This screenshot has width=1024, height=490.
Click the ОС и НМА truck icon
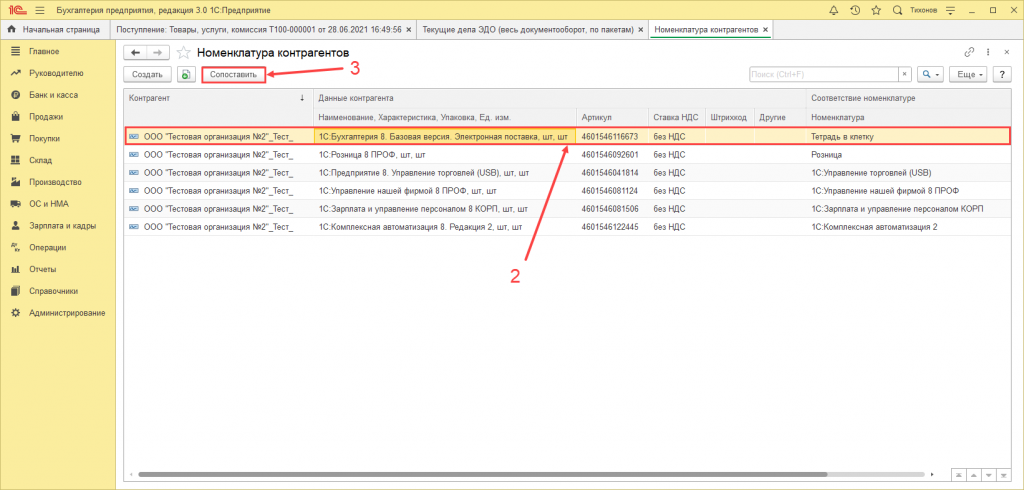pyautogui.click(x=16, y=204)
